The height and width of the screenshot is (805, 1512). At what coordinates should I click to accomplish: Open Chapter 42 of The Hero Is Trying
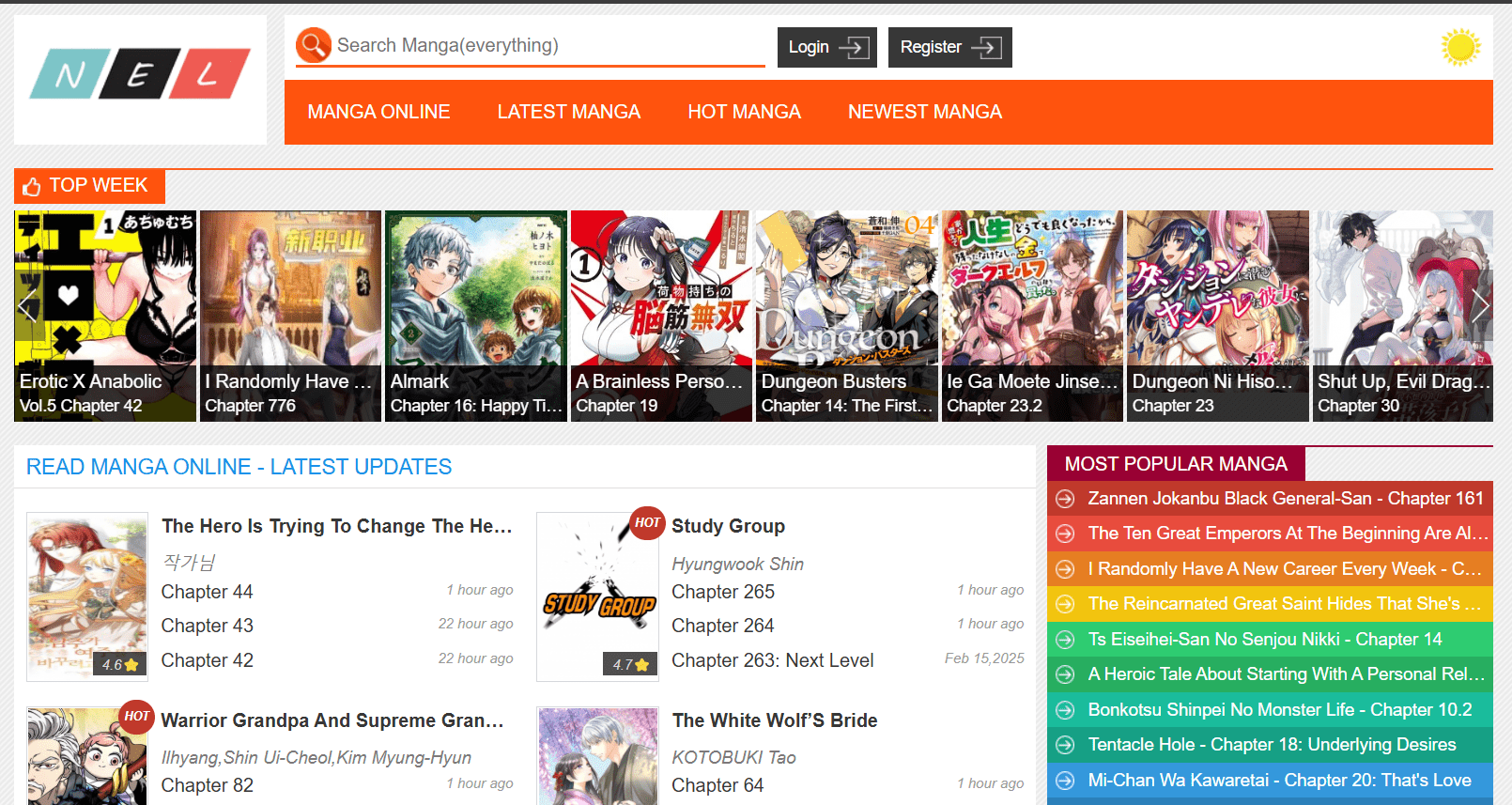point(207,660)
